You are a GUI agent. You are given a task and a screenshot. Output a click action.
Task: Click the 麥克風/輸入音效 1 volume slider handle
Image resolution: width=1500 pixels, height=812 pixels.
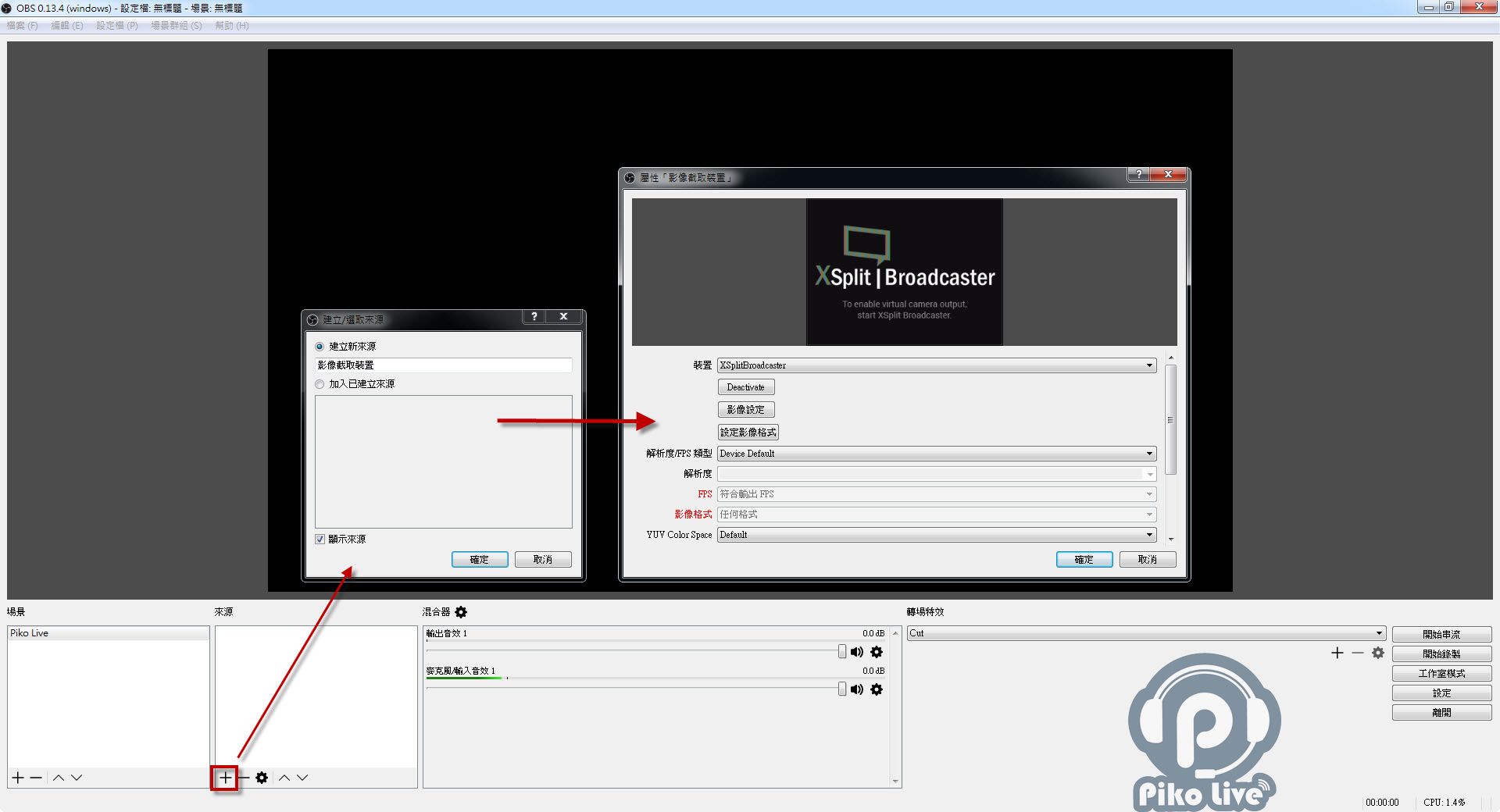click(x=842, y=689)
